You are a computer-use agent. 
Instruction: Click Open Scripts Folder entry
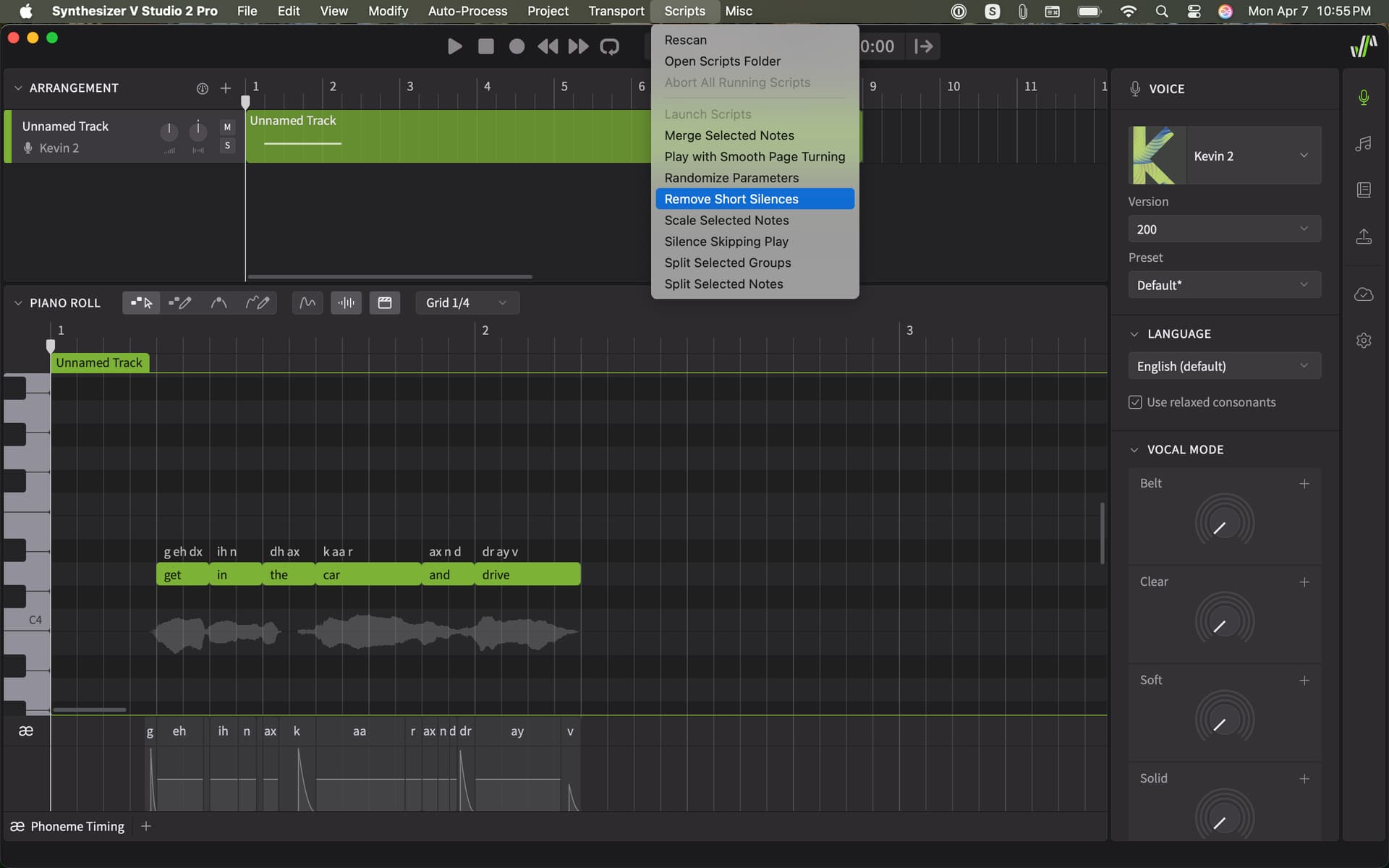pyautogui.click(x=722, y=61)
